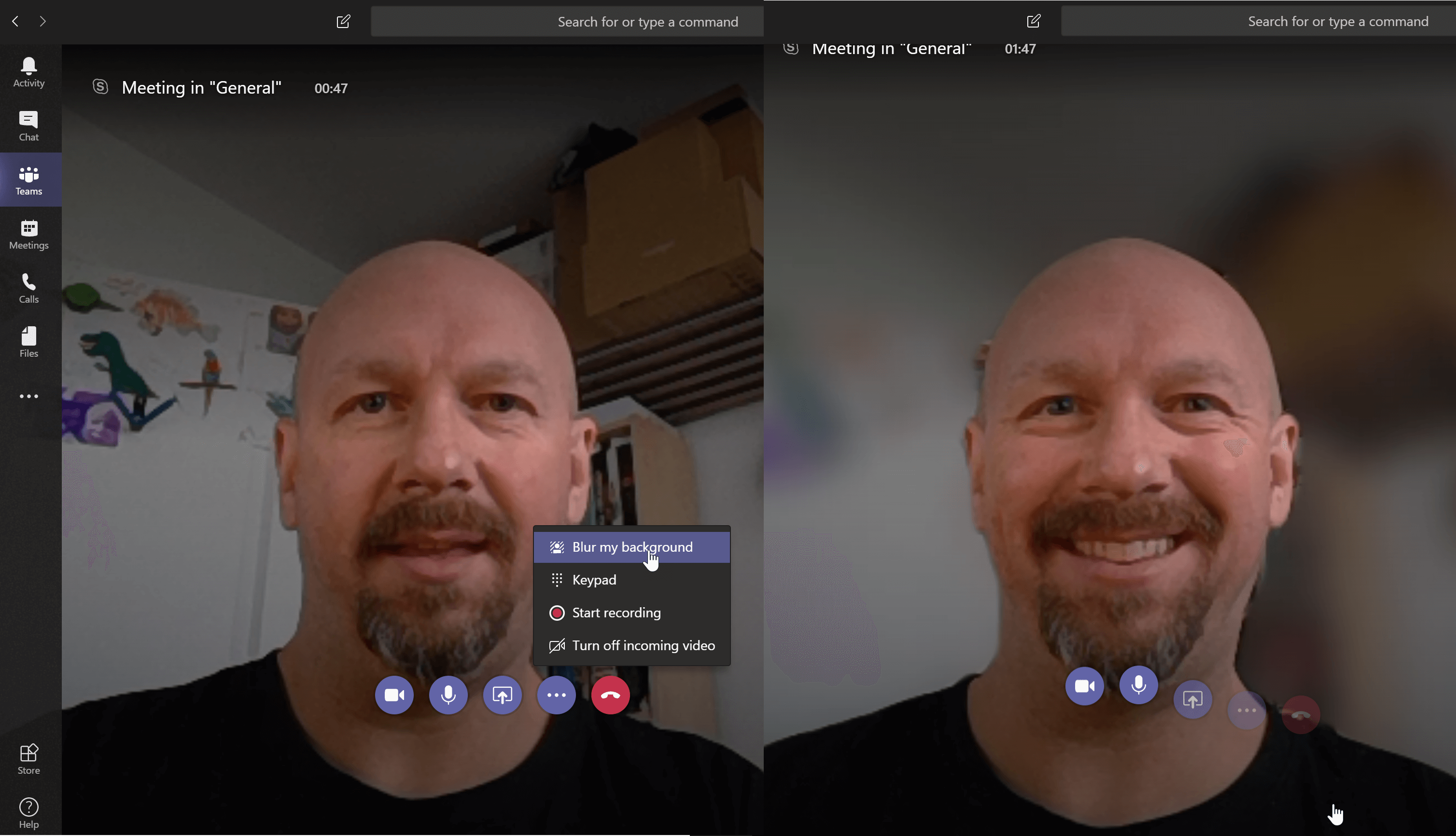Expand more apps ellipsis in sidebar

28,396
